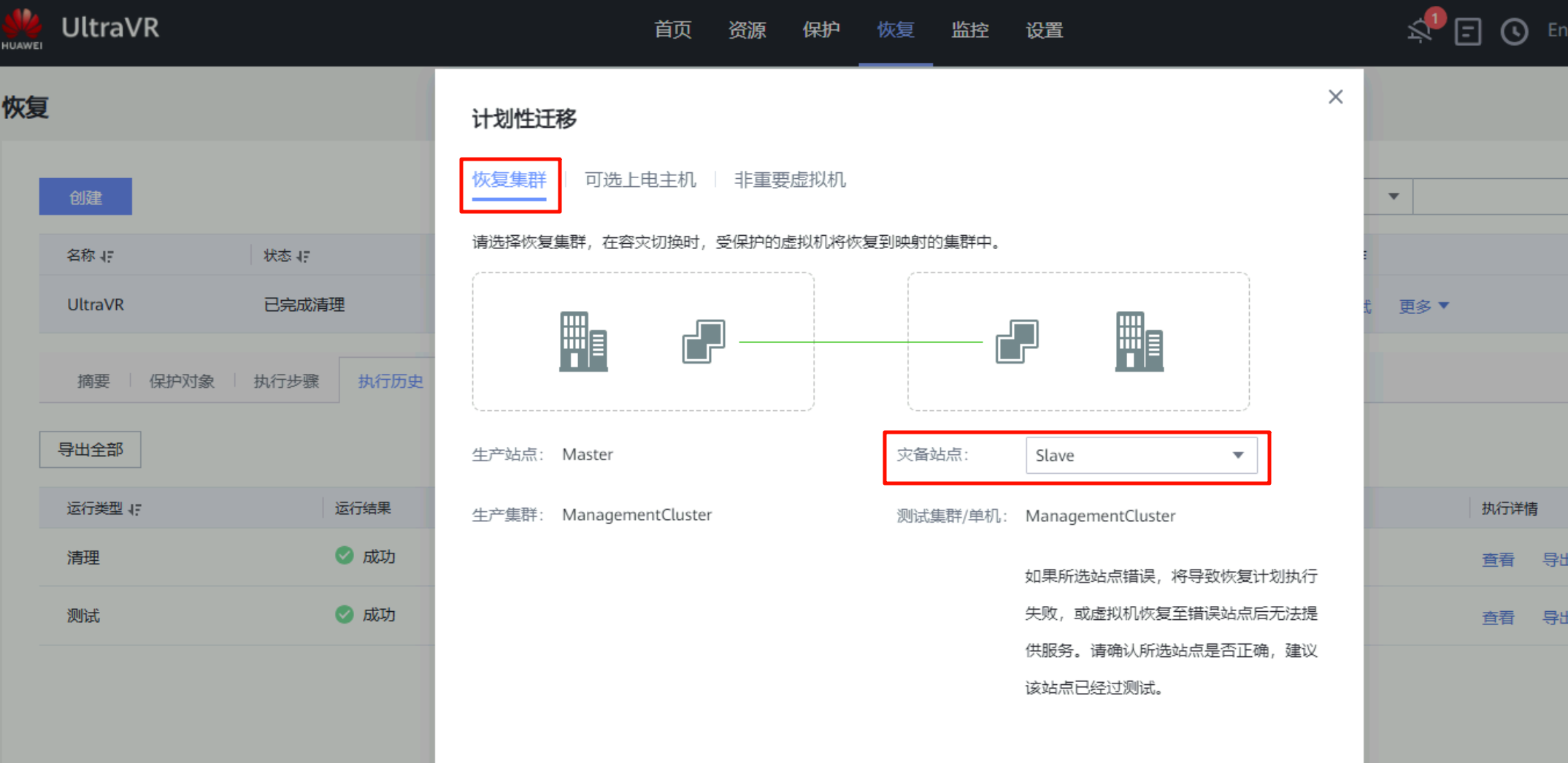Image resolution: width=1568 pixels, height=763 pixels.
Task: Open the 监控 menu in navigation bar
Action: click(x=969, y=30)
